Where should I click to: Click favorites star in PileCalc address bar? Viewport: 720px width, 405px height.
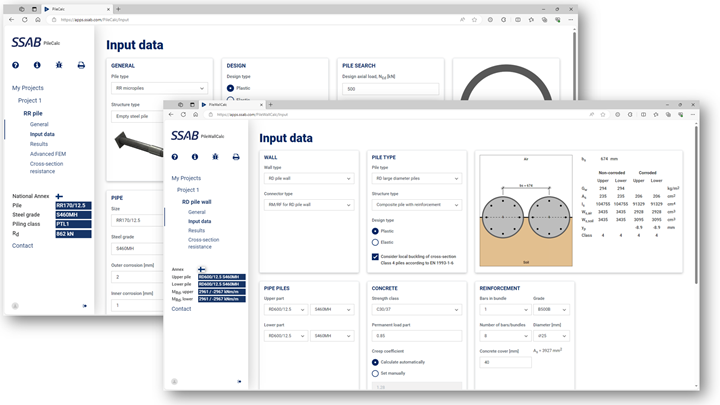coord(474,20)
